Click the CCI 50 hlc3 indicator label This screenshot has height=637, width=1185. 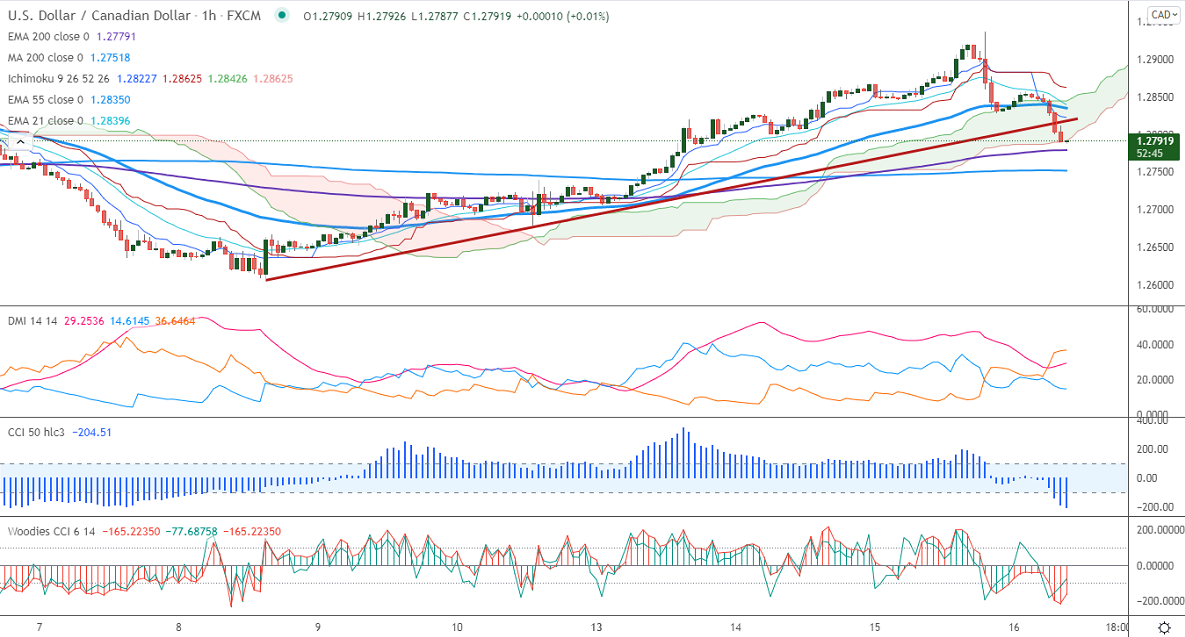[x=36, y=432]
